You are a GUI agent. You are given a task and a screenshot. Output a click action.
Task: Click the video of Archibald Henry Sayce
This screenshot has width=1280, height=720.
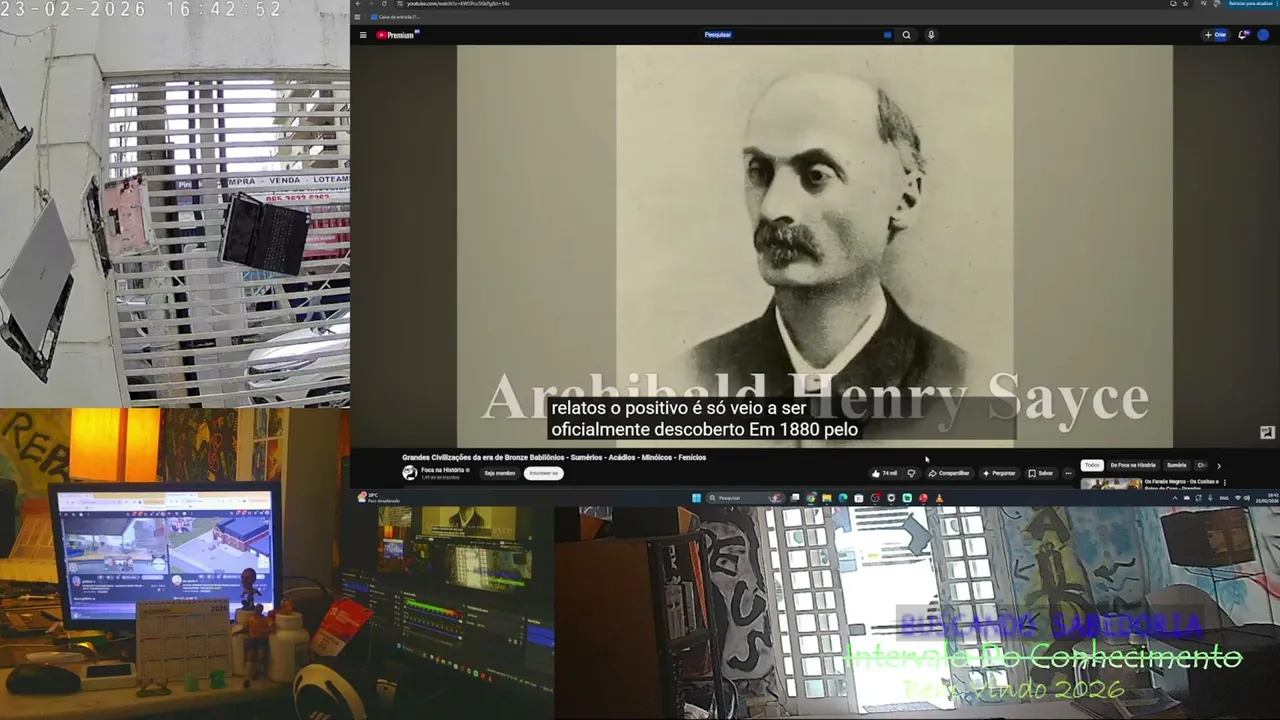(x=815, y=245)
